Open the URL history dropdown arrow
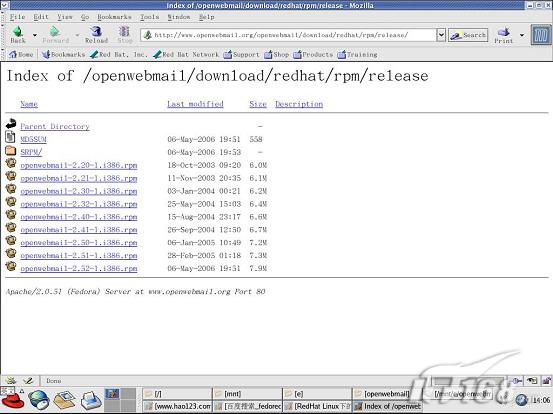This screenshot has height=414, width=553. (x=441, y=35)
